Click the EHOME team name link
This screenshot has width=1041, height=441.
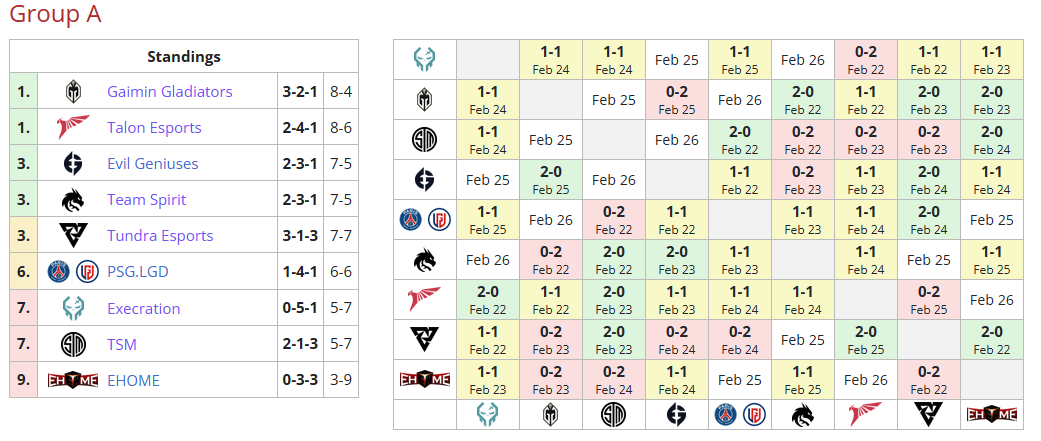click(133, 380)
